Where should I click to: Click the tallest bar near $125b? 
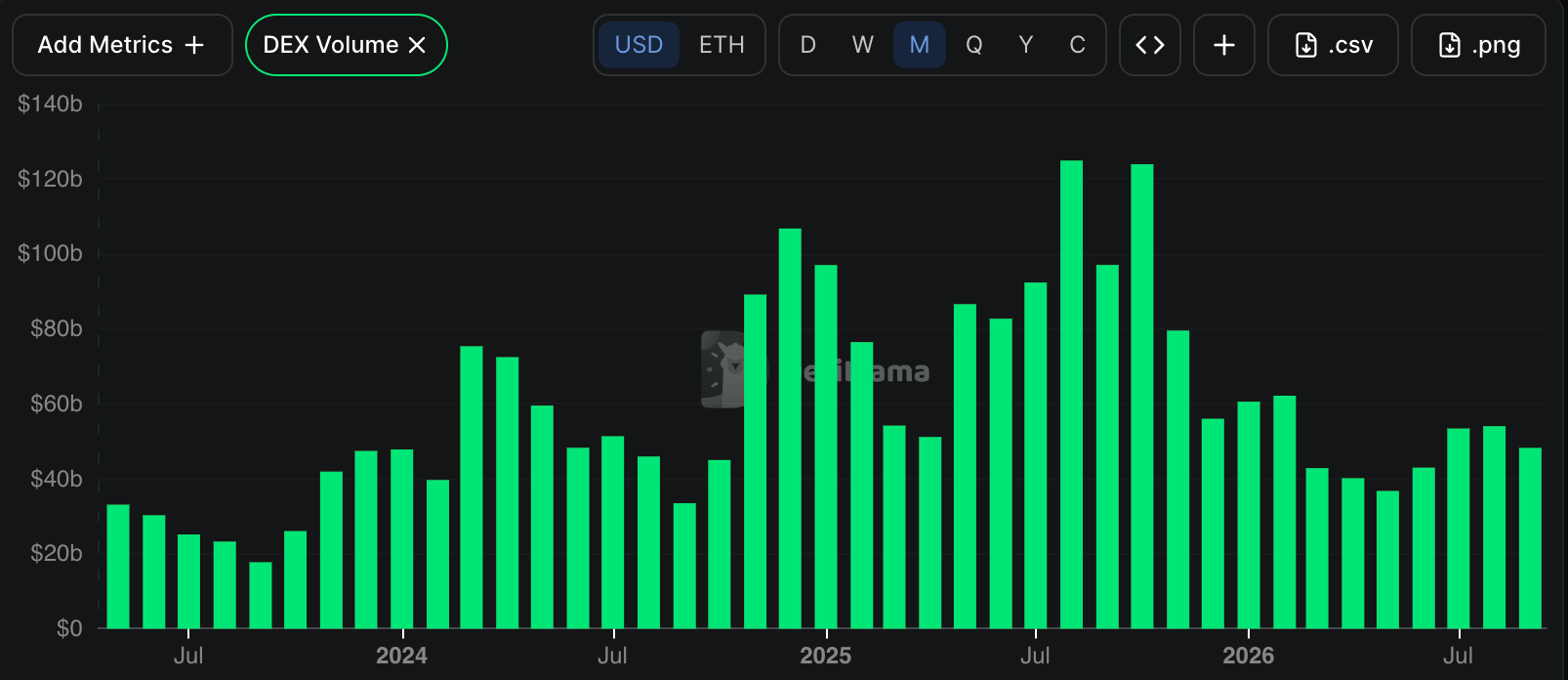pos(1071,394)
